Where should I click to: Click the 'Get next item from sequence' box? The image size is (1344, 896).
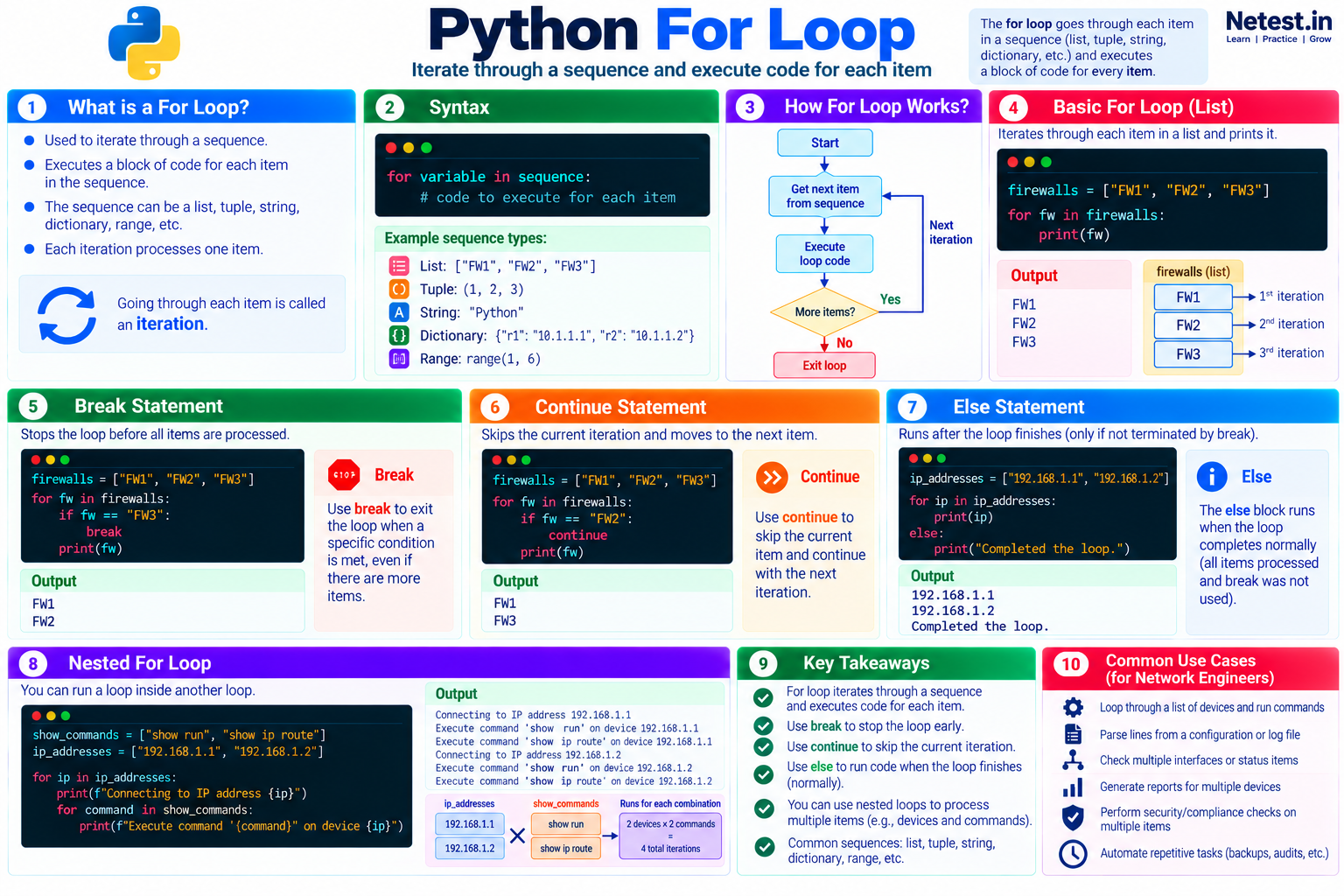click(825, 196)
